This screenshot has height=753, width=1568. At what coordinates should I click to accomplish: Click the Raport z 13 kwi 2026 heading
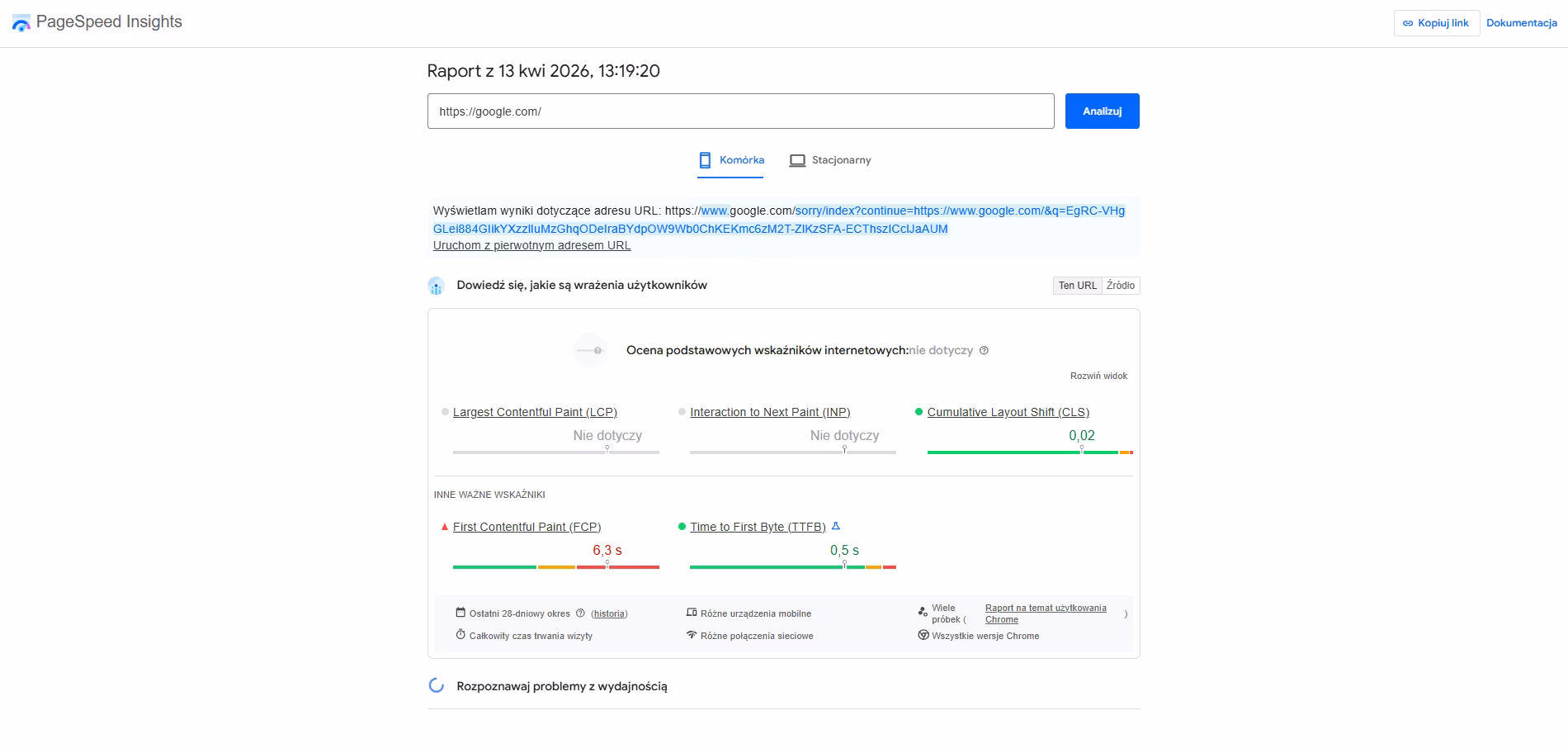click(543, 71)
